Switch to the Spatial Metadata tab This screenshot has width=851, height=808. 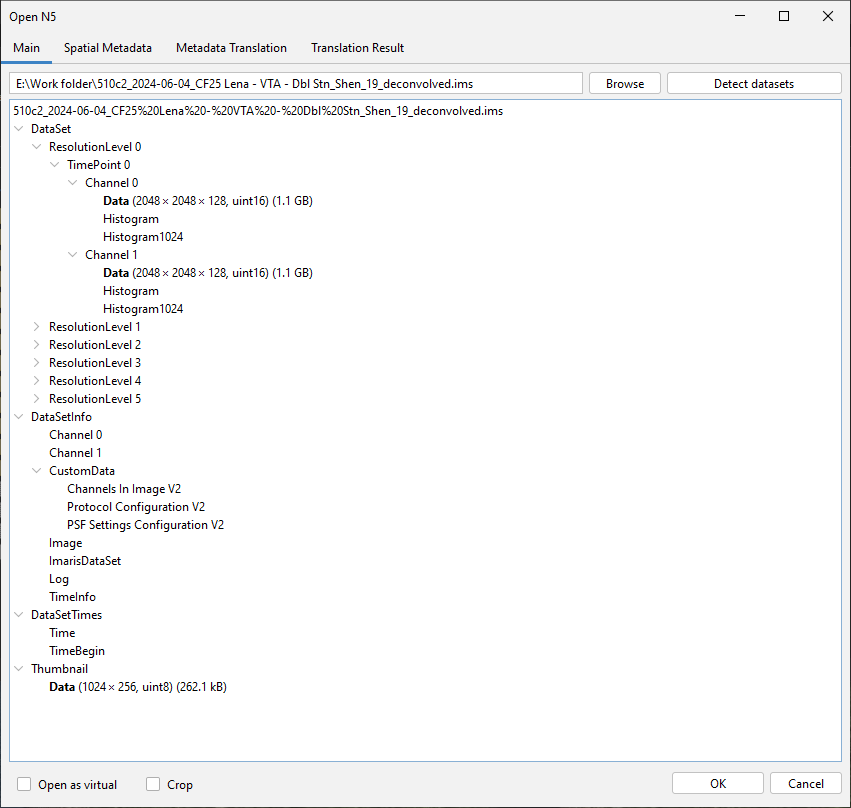(107, 47)
